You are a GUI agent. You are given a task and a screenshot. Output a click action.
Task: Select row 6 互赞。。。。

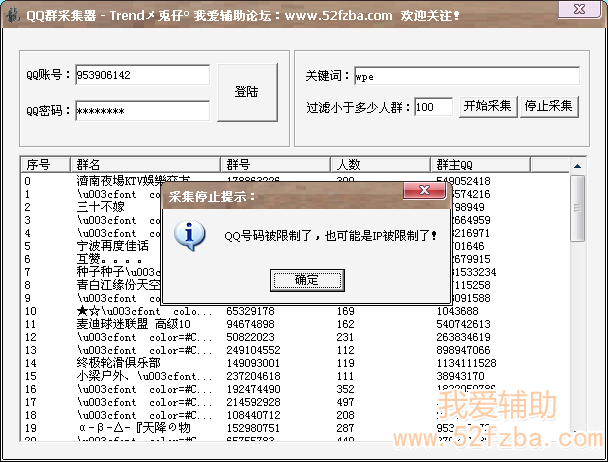coord(109,259)
